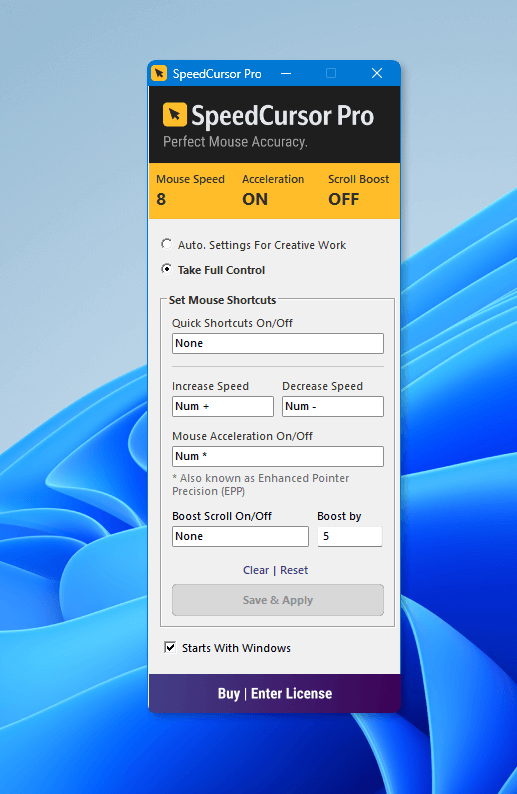Image resolution: width=517 pixels, height=794 pixels.
Task: Click the Clear link
Action: point(256,570)
